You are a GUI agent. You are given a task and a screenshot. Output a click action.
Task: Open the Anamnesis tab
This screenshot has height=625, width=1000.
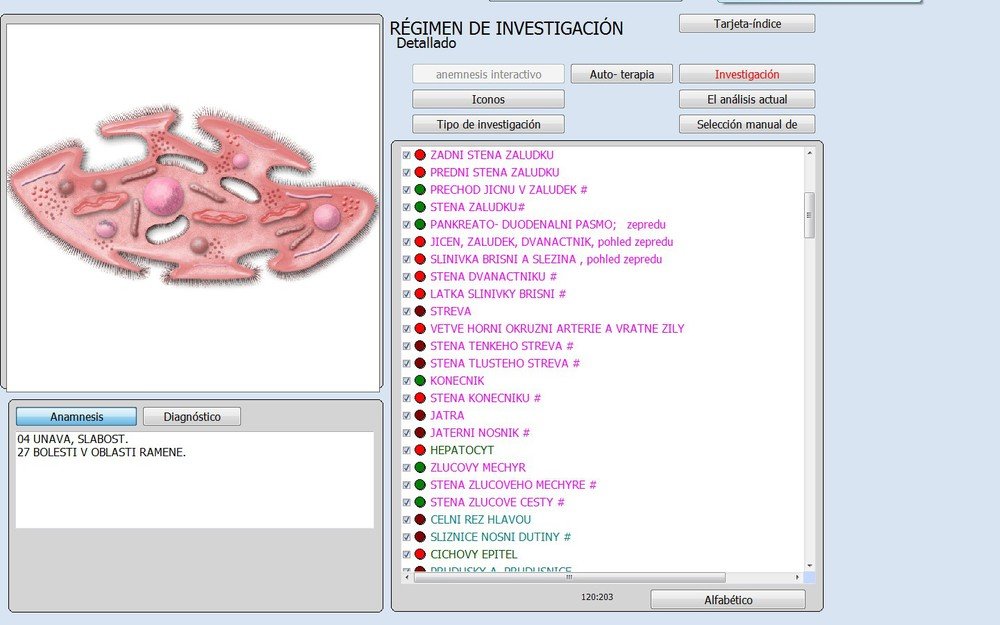76,415
